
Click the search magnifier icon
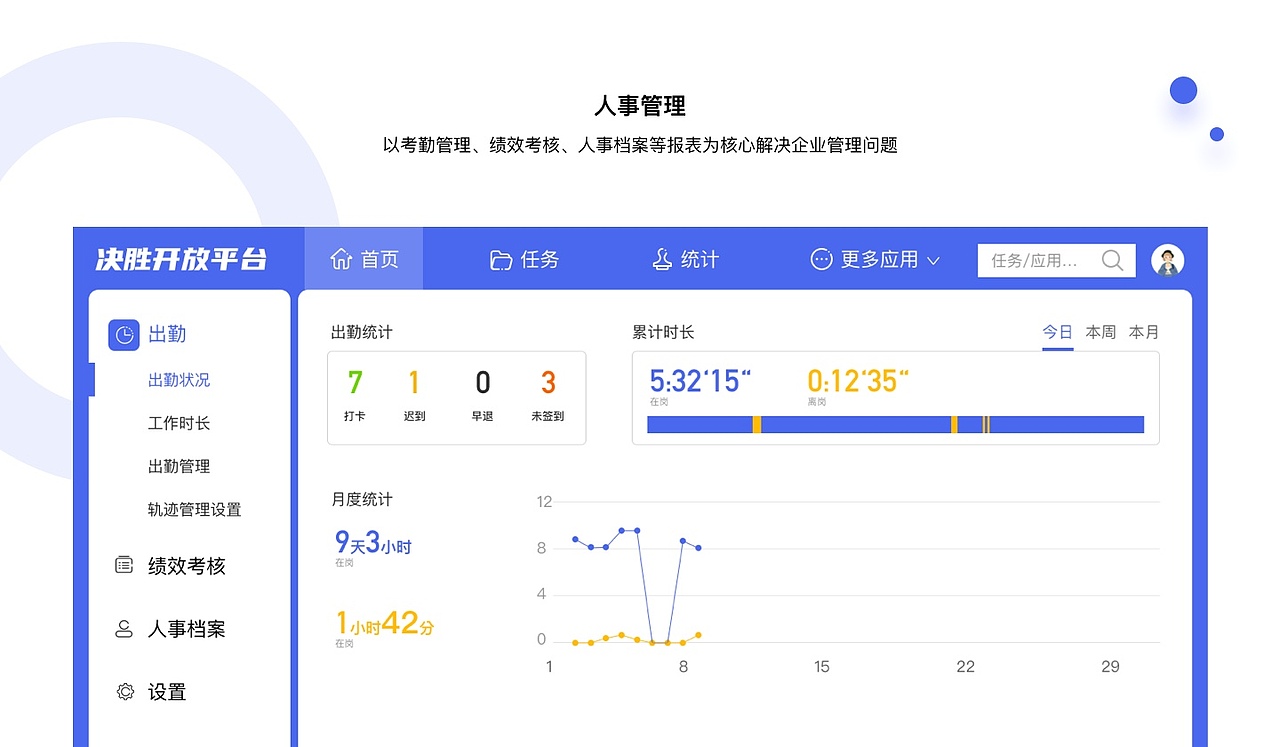1113,260
